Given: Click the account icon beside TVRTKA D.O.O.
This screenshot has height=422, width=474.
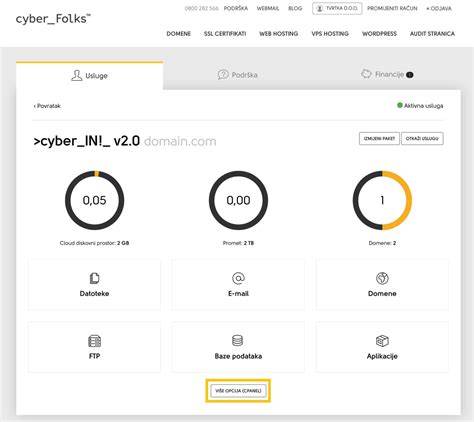Looking at the screenshot, I should coord(319,8).
